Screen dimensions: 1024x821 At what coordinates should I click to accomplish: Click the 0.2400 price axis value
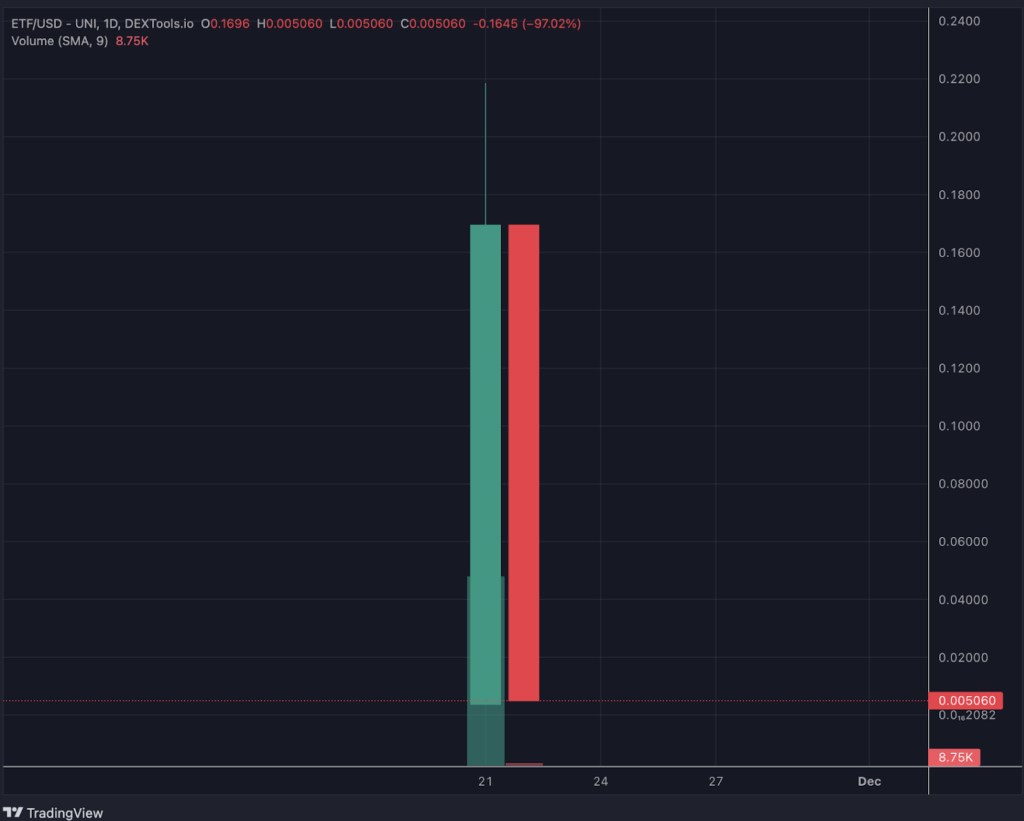(959, 22)
